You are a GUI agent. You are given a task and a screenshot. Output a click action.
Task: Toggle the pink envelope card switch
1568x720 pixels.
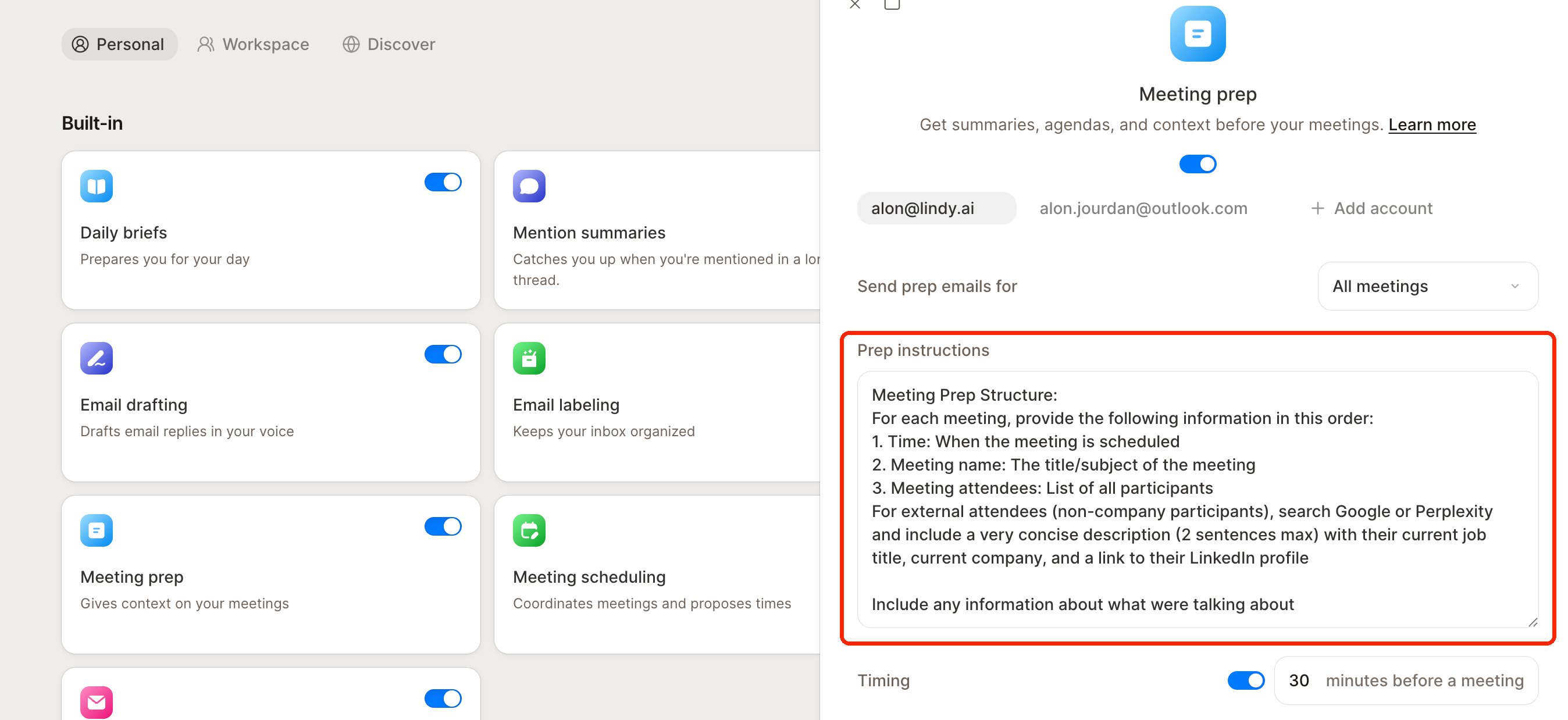pyautogui.click(x=443, y=698)
